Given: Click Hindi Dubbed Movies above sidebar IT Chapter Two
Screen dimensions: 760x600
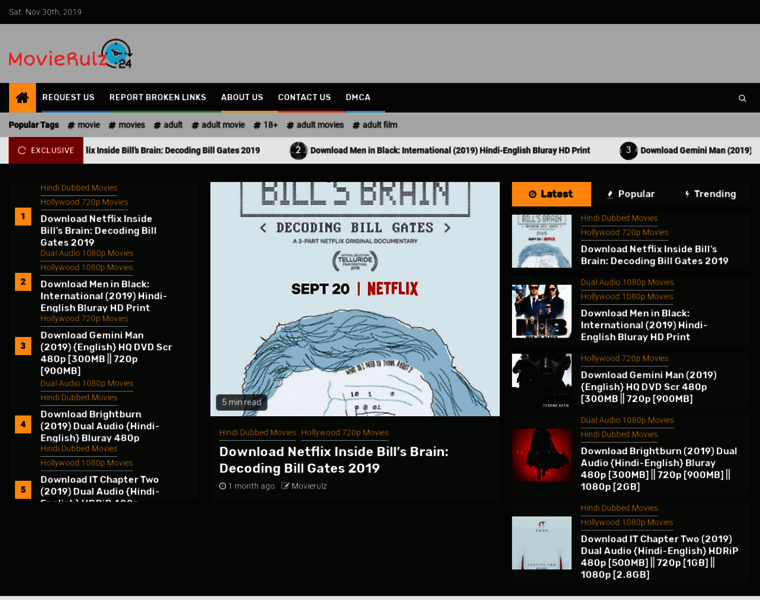Looking at the screenshot, I should 619,508.
